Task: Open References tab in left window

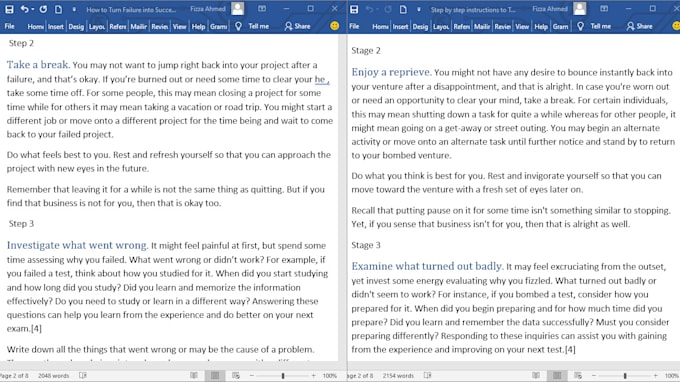Action: pyautogui.click(x=118, y=26)
